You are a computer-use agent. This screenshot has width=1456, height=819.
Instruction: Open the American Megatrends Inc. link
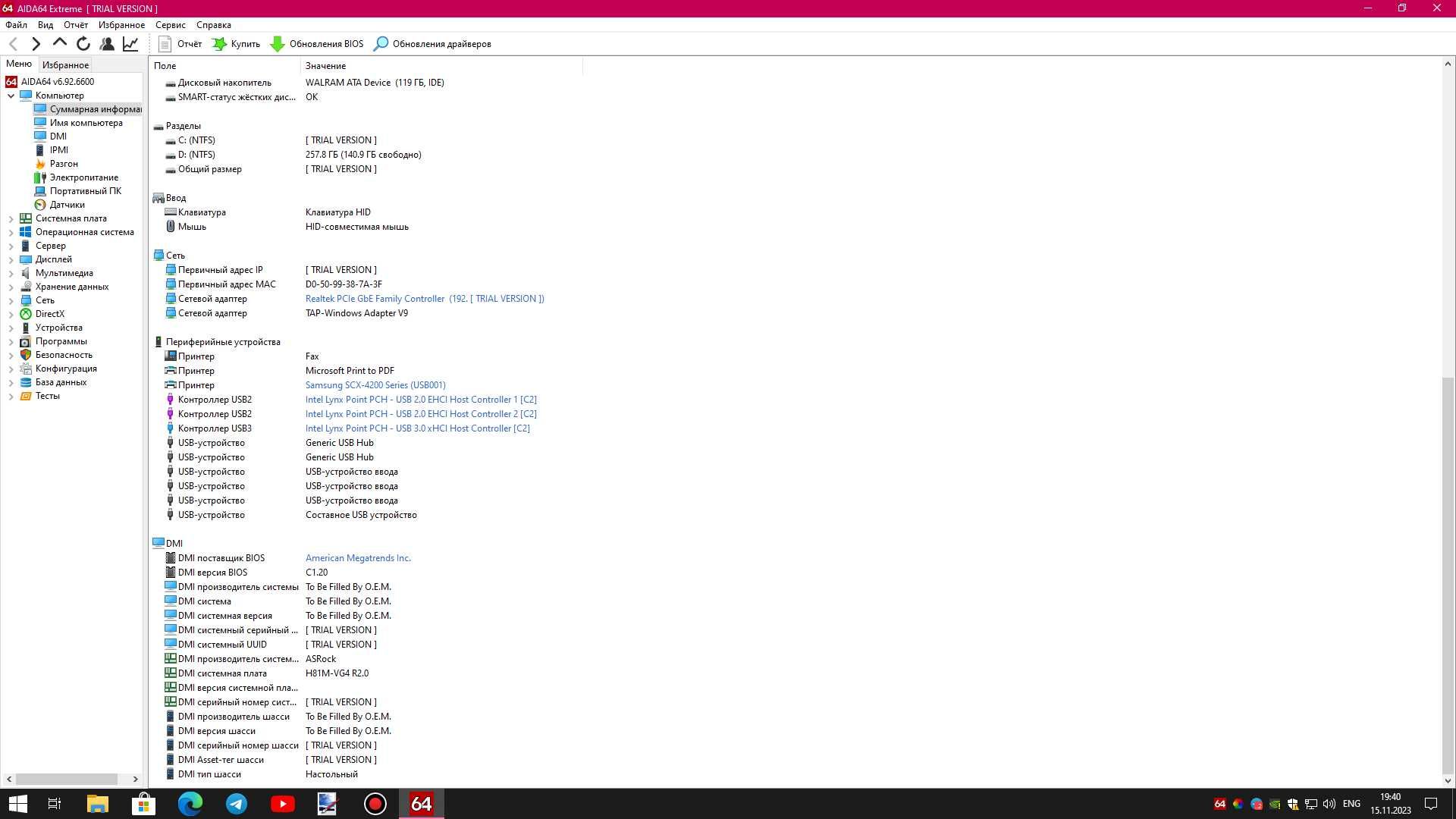click(x=358, y=558)
